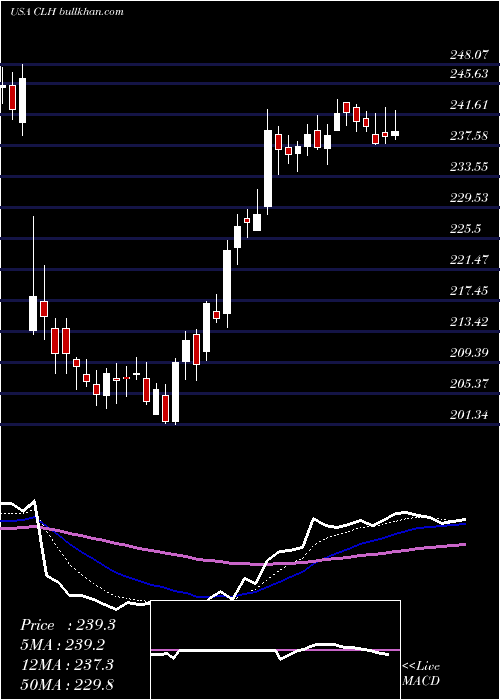Click the 205.37 price level label
Screen dimensions: 500x700
click(x=469, y=384)
